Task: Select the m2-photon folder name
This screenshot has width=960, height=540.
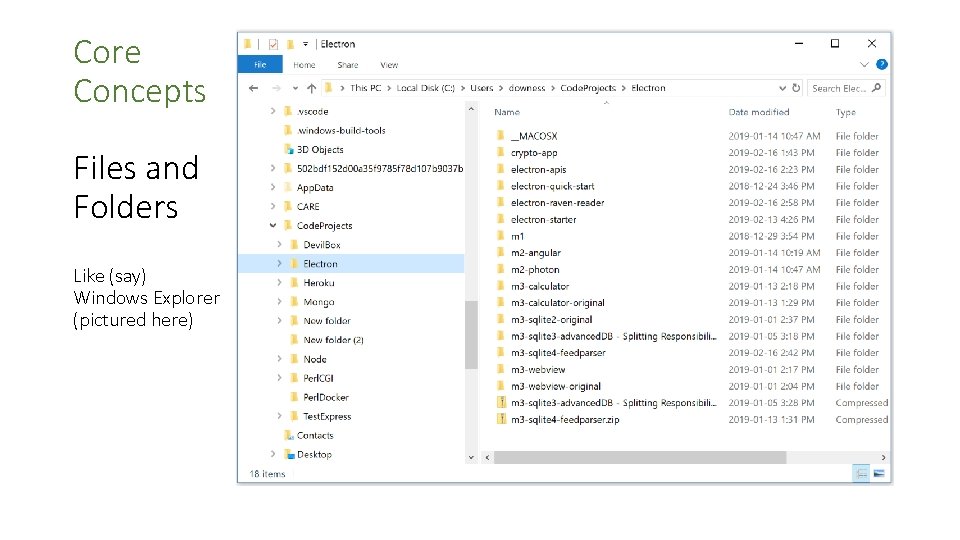Action: point(535,269)
